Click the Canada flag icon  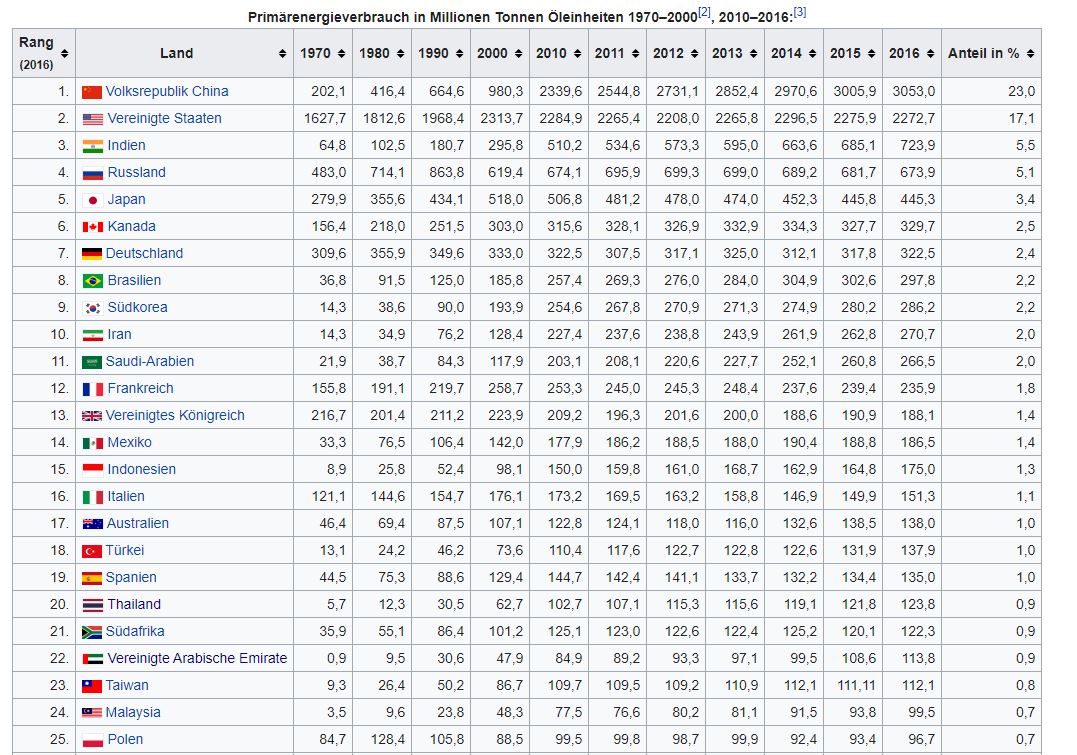[x=93, y=227]
